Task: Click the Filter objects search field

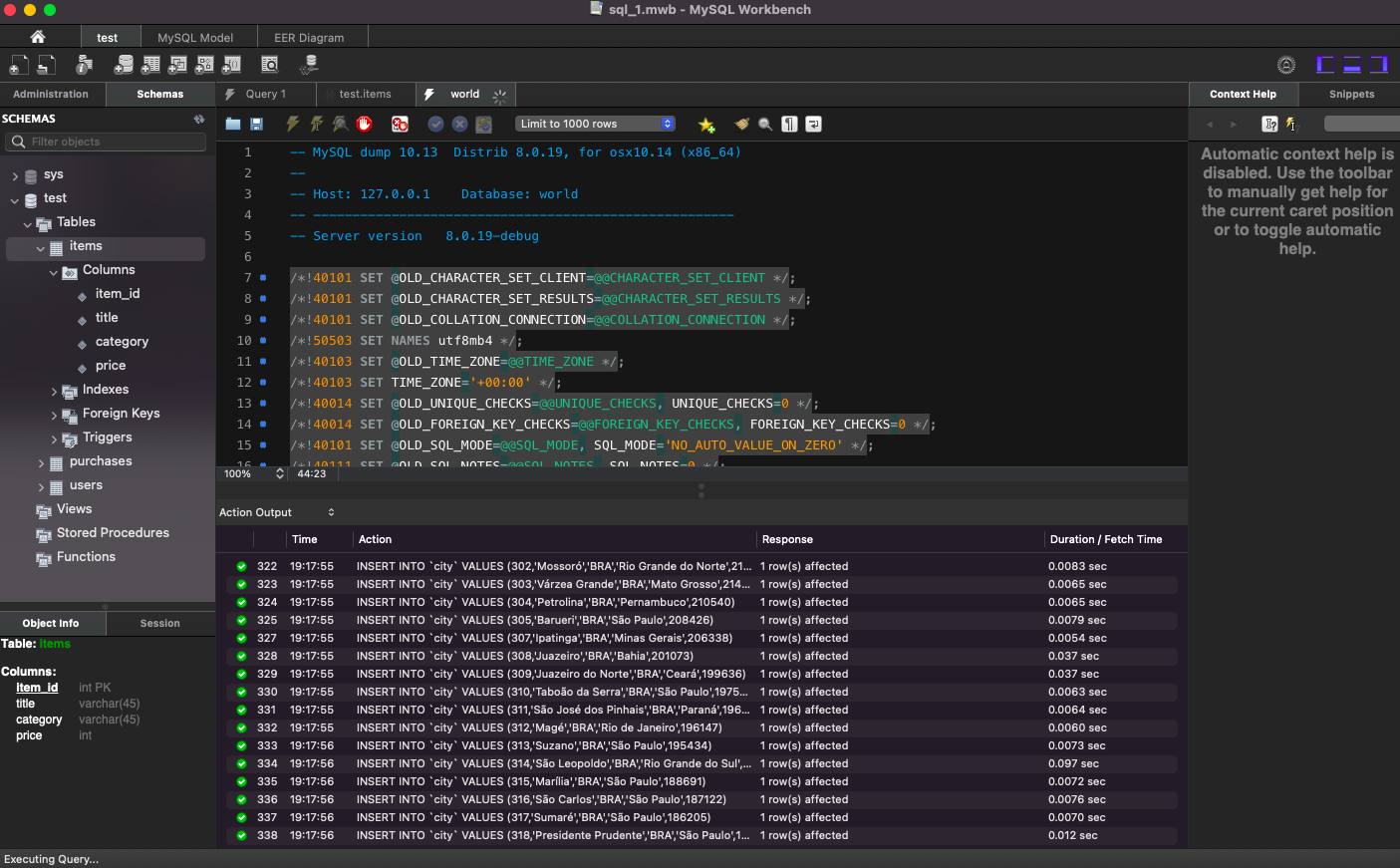Action: coord(106,142)
